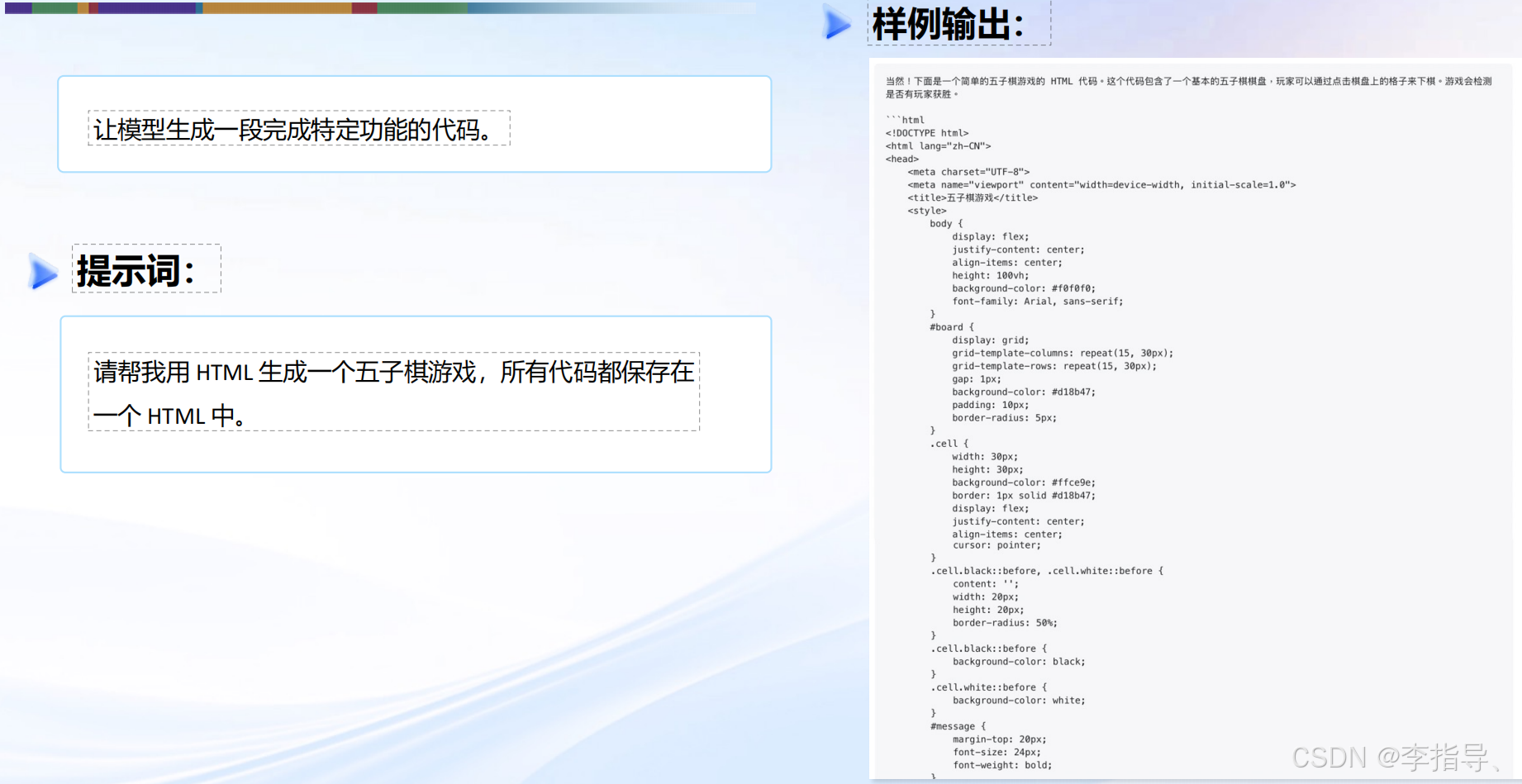1522x784 pixels.
Task: Click the 'height: 100vh;' line
Action: [x=990, y=276]
